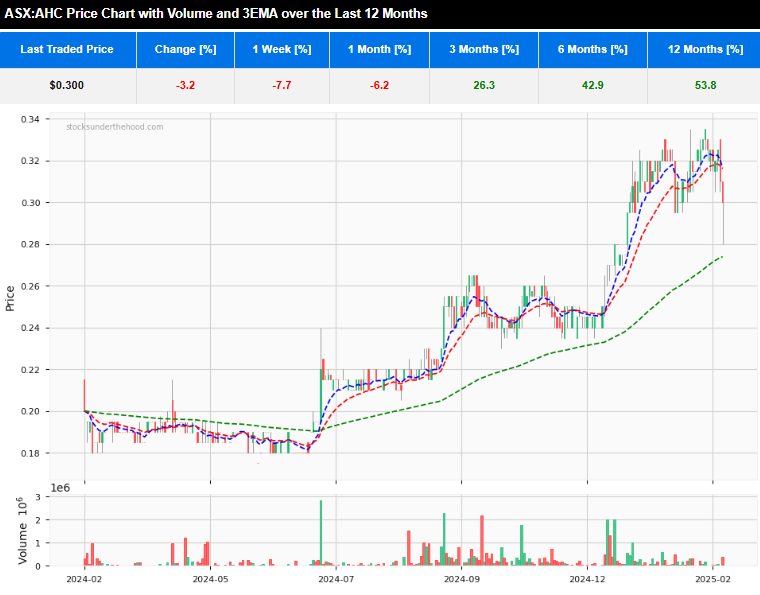Click the Volume 10⁶ axis title
Viewport: 760px width, 595px height.
pyautogui.click(x=22, y=531)
